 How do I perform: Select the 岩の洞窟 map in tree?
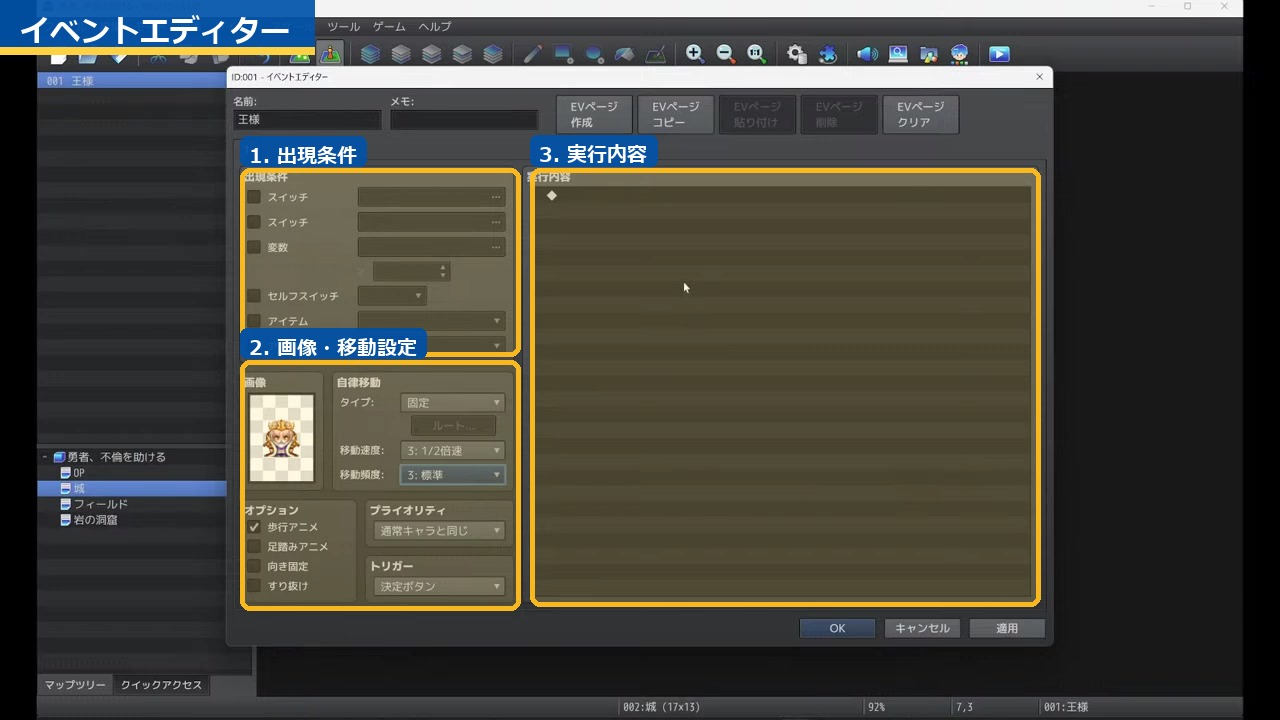point(96,520)
